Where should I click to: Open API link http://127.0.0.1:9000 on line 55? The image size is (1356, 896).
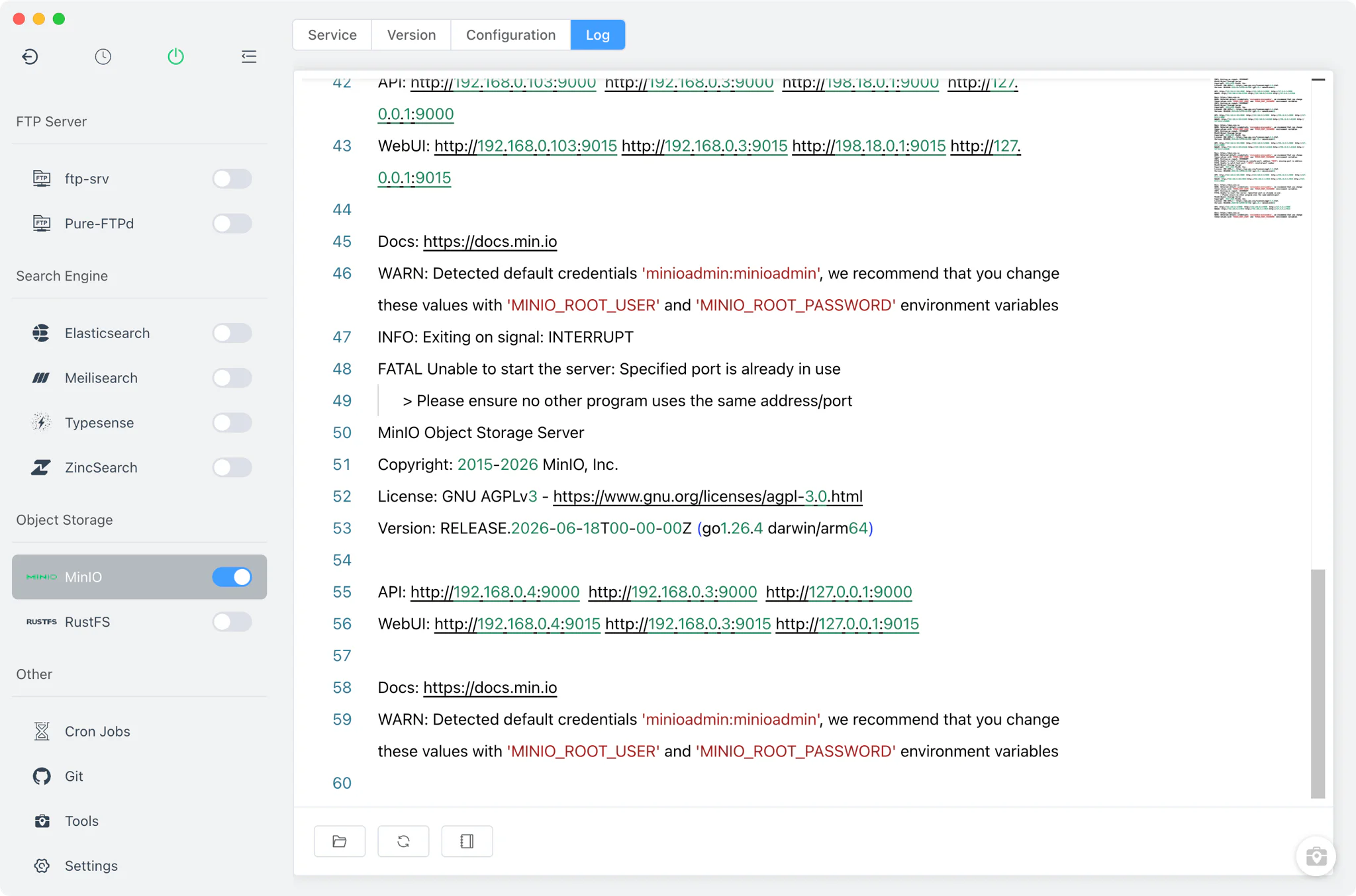[x=839, y=592]
